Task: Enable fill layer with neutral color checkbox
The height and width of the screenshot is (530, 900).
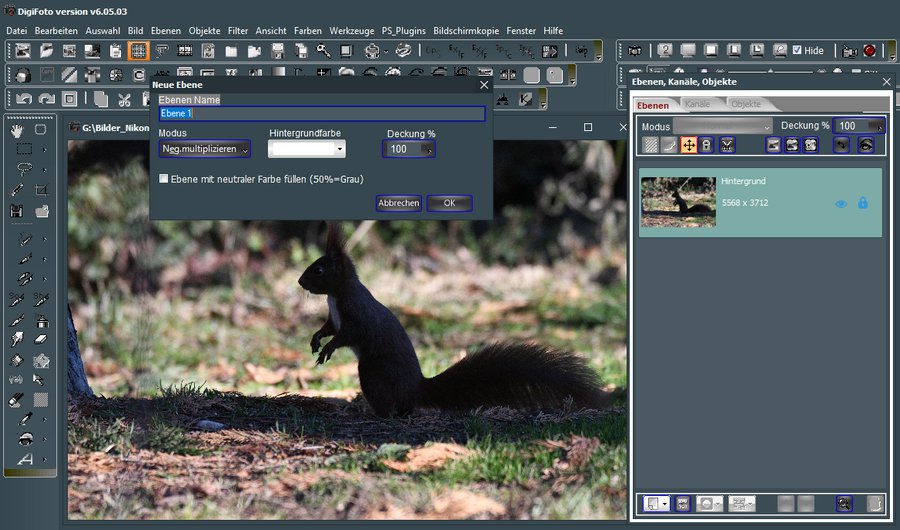Action: pyautogui.click(x=164, y=179)
